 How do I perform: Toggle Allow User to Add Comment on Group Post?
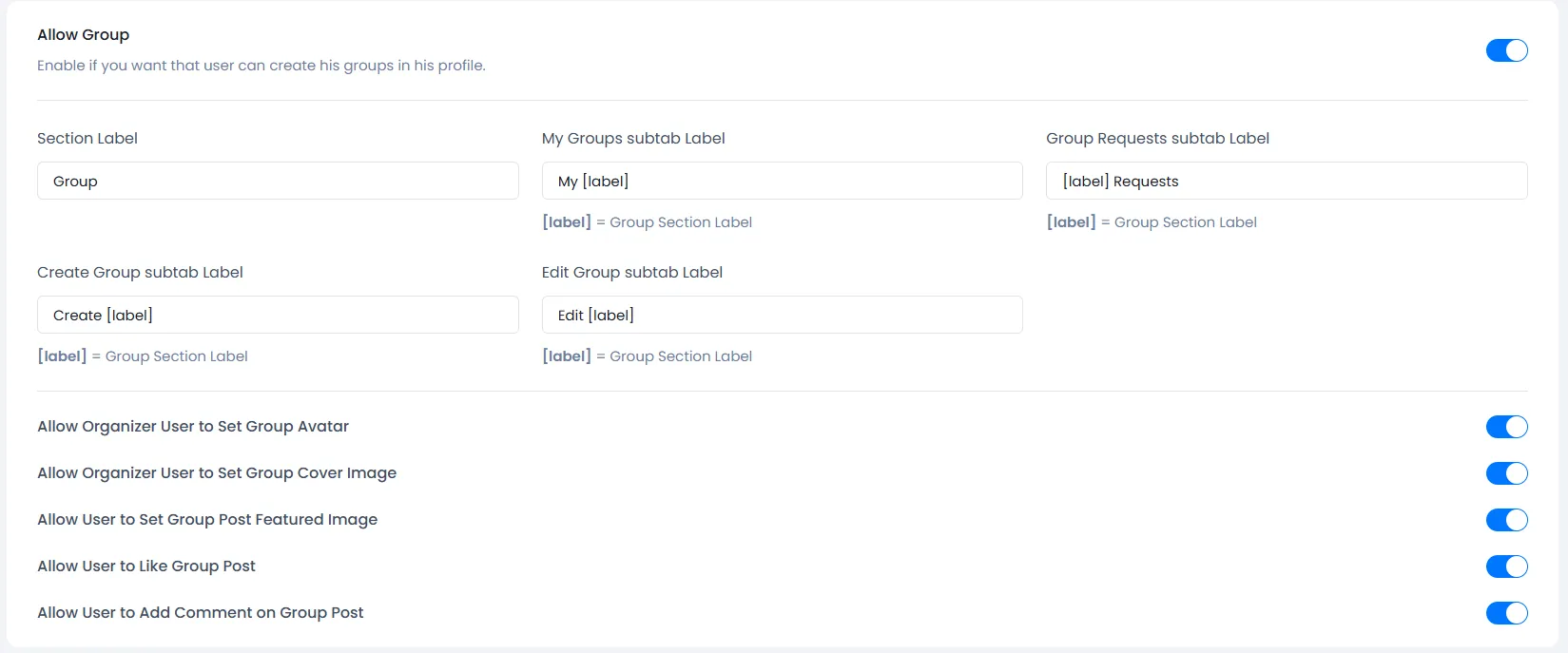[x=1506, y=613]
